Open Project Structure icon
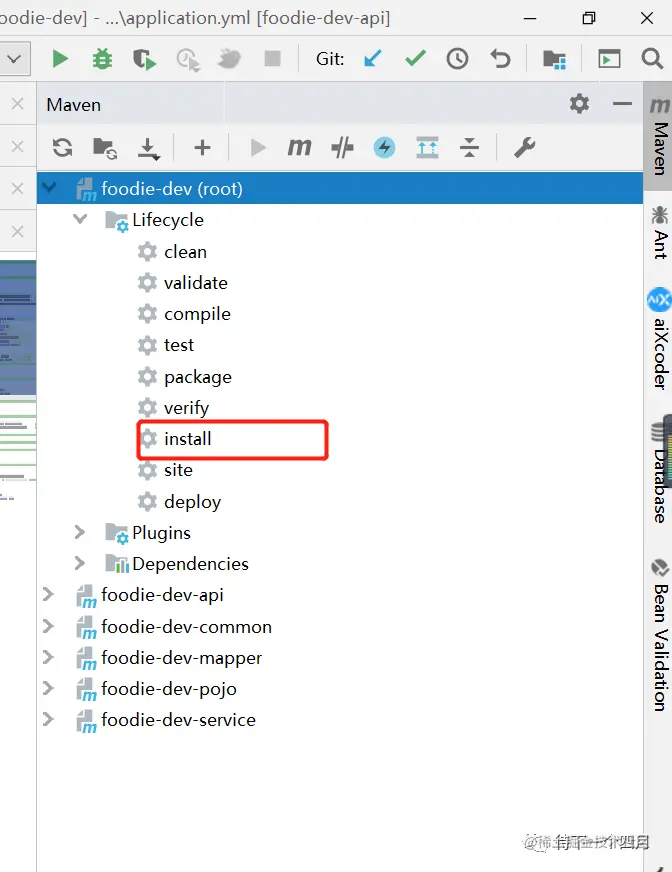Viewport: 672px width, 872px height. 554,59
